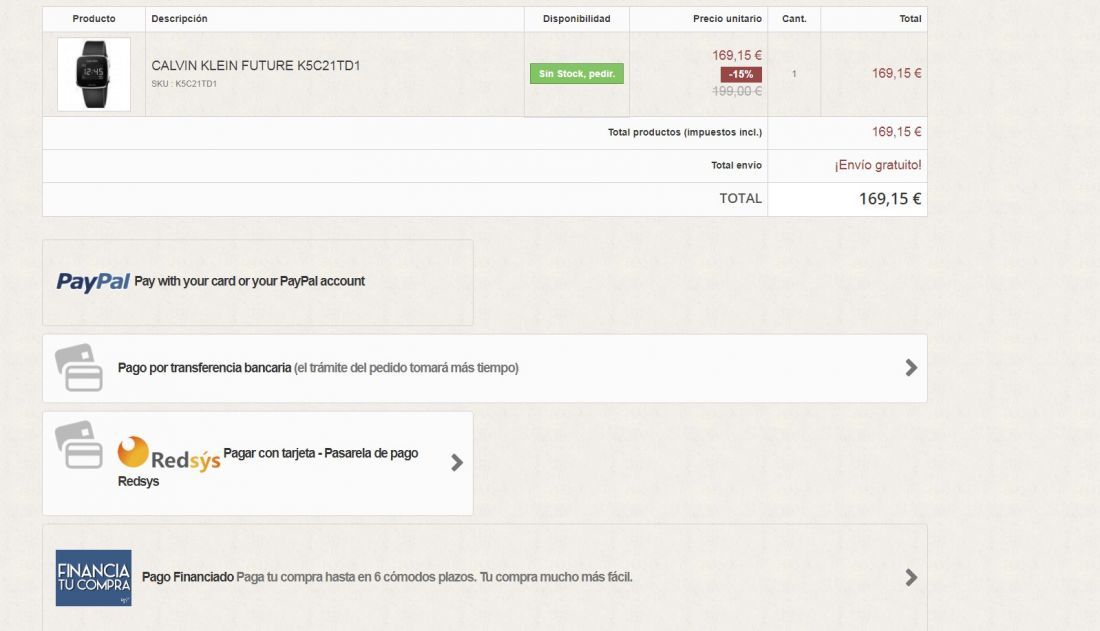Expand bank transfer option chevron arrow
This screenshot has width=1100, height=631.
tap(911, 368)
